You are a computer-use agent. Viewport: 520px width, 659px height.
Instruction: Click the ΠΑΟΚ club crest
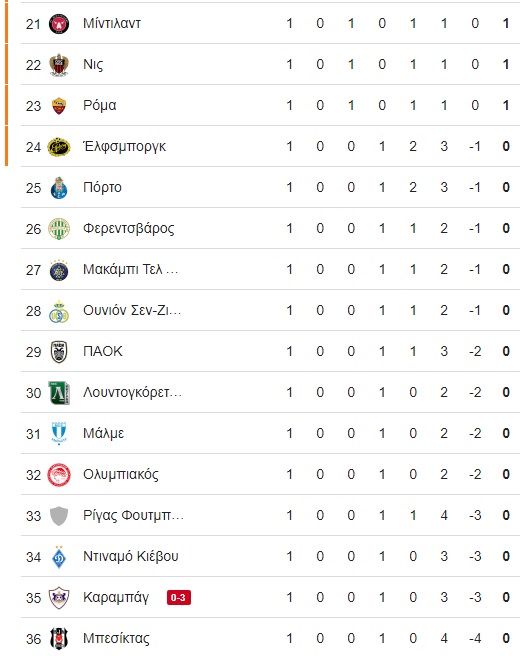(59, 352)
